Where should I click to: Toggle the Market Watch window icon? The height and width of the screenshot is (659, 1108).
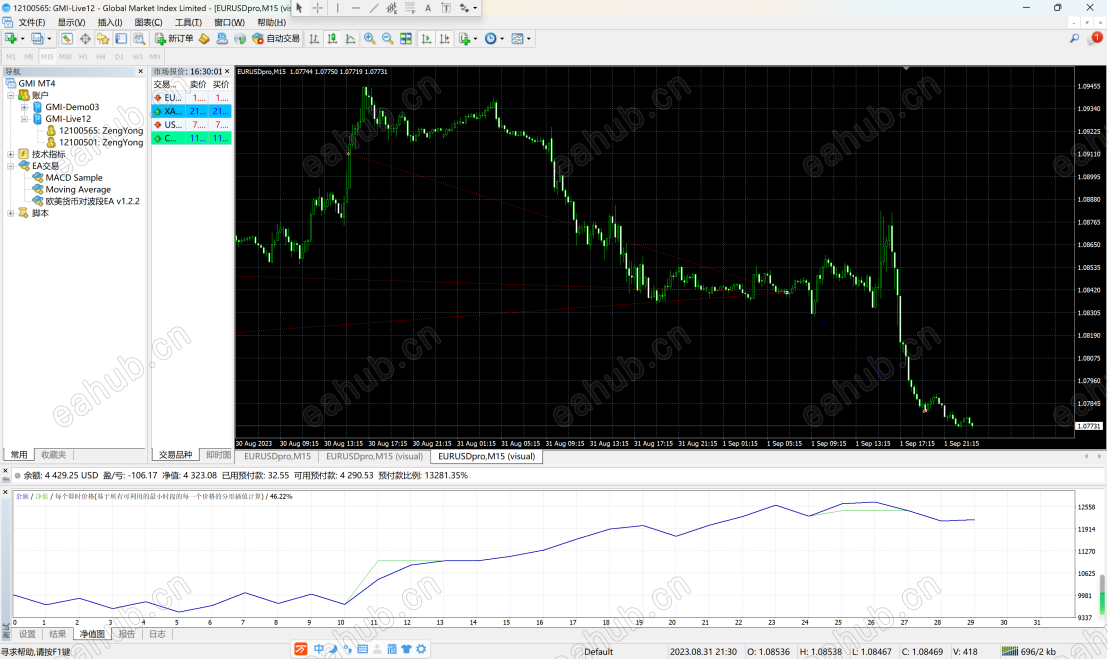pyautogui.click(x=66, y=39)
